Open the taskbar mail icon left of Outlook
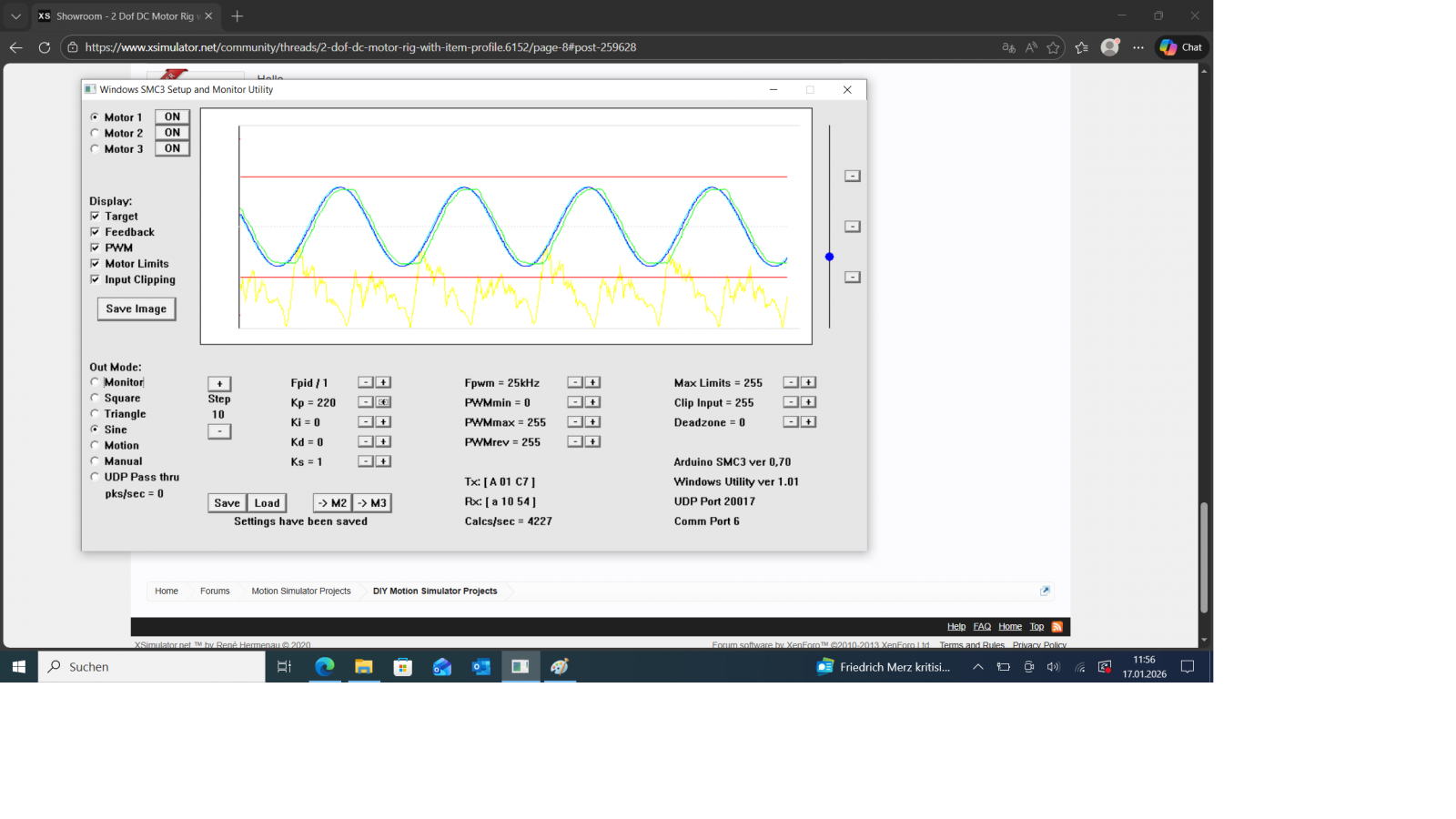 (x=441, y=667)
